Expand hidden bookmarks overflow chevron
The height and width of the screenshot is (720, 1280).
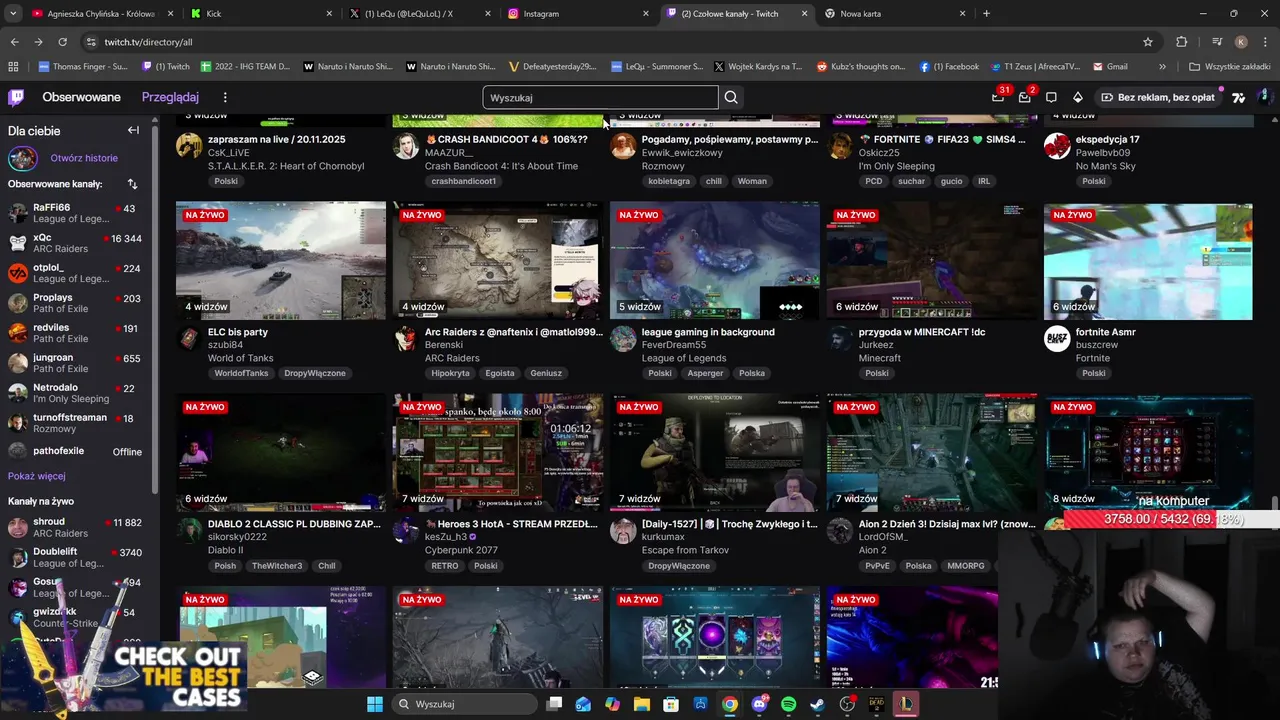click(x=1162, y=67)
